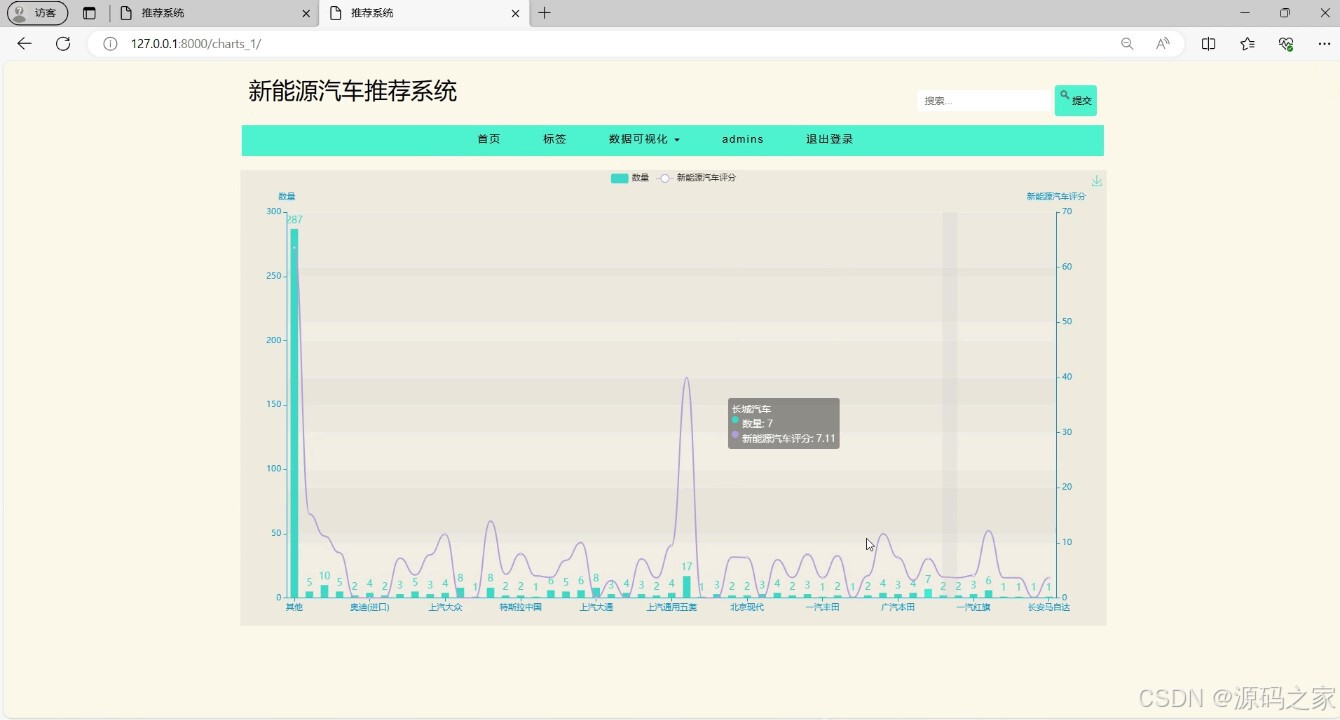
Task: Expand the 数据可视化 dropdown menu
Action: [x=644, y=139]
